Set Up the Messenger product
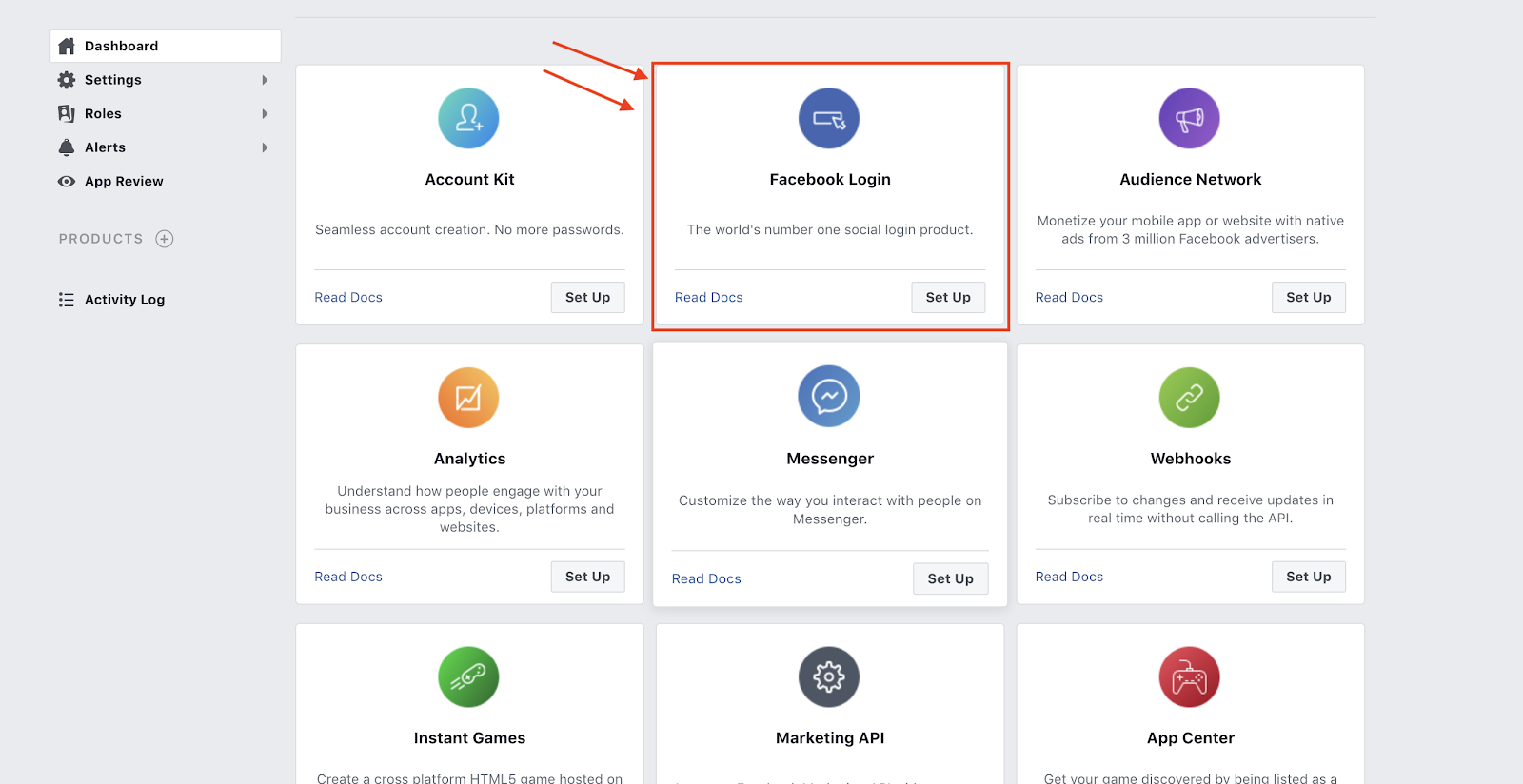 tap(951, 578)
